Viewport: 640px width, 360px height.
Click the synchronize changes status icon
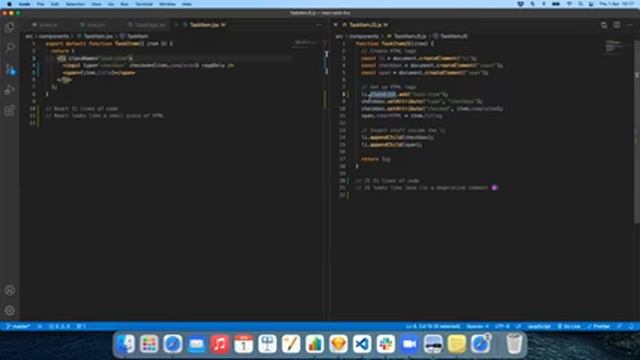(40, 327)
